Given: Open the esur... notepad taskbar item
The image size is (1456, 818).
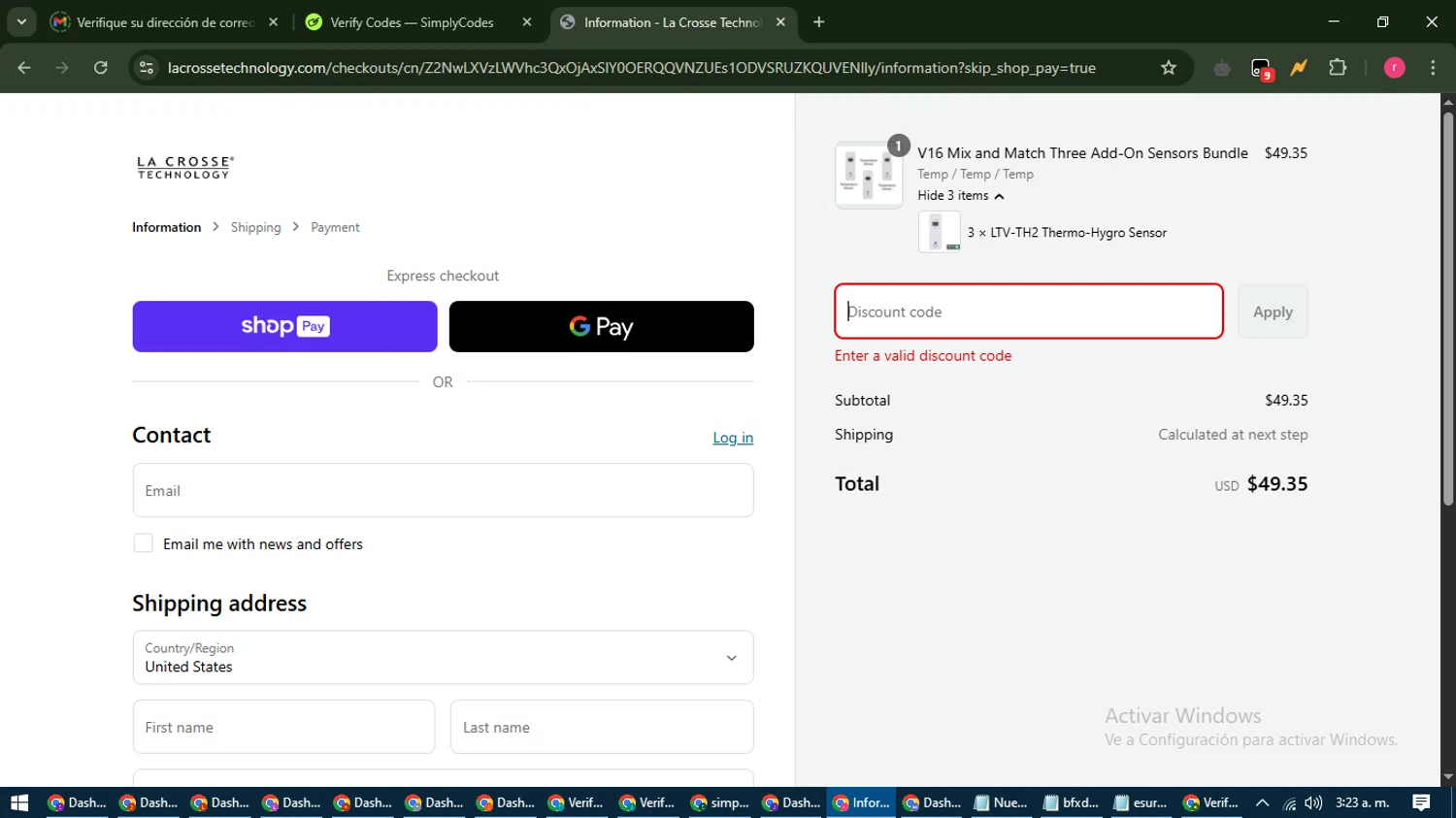Looking at the screenshot, I should click(x=1141, y=802).
